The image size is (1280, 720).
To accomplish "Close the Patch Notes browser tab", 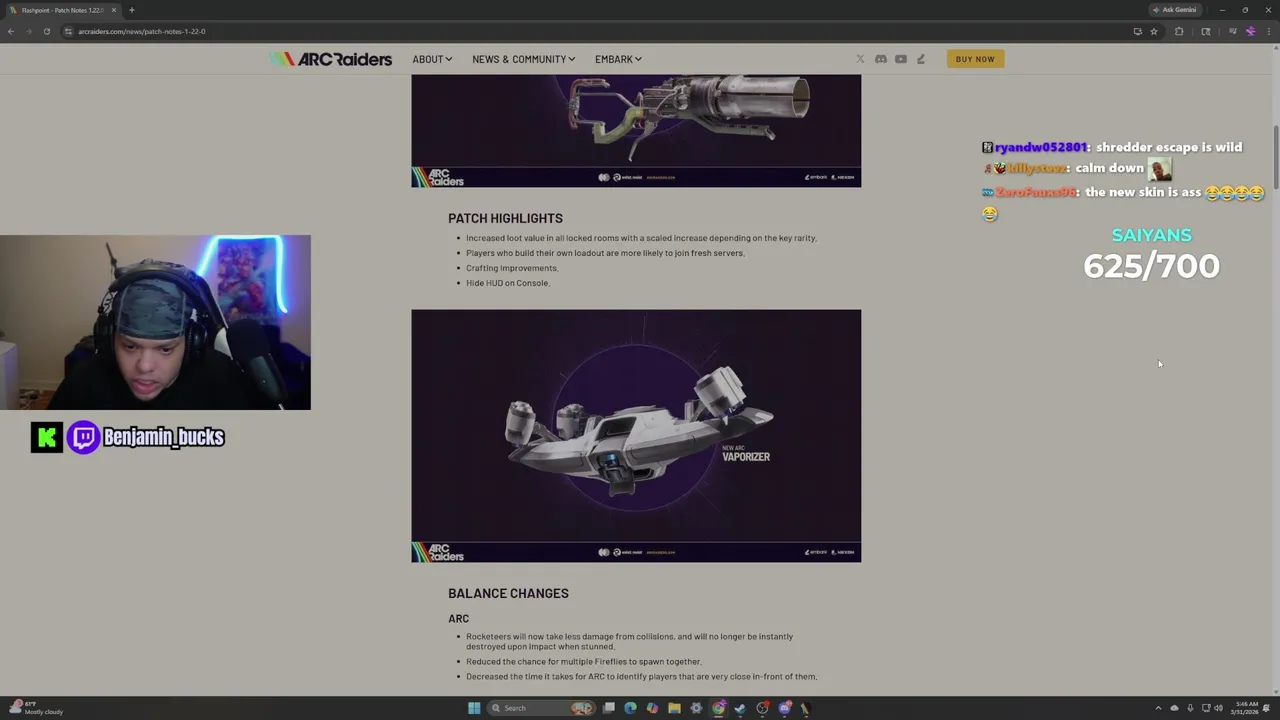I will [x=113, y=10].
